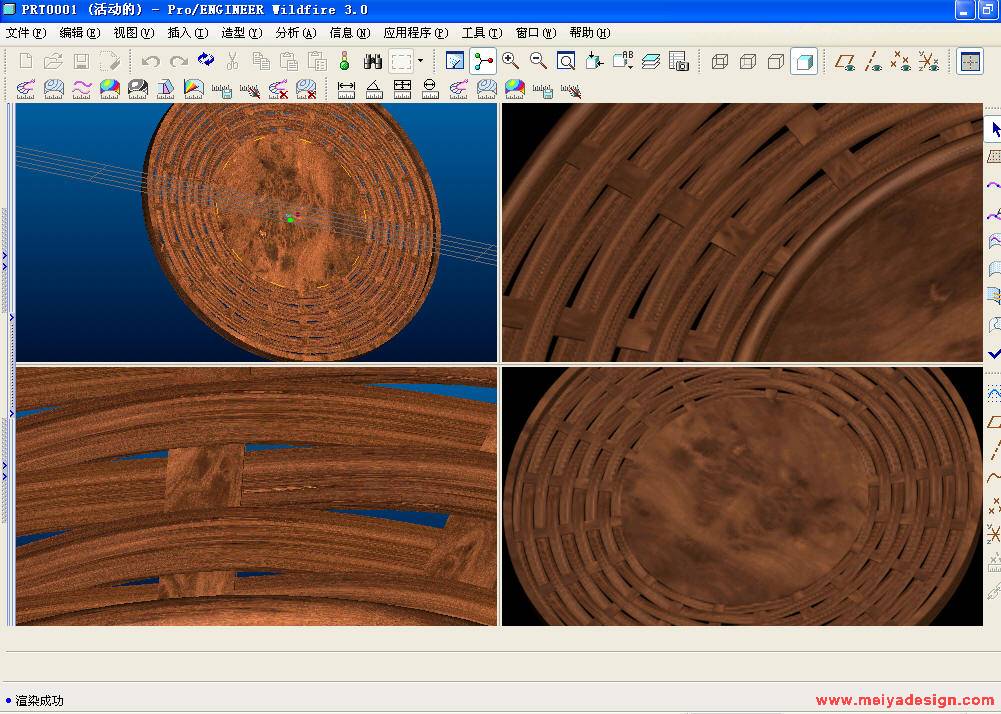Open the Layers stacked sheets icon
The image size is (1001, 714).
651,61
